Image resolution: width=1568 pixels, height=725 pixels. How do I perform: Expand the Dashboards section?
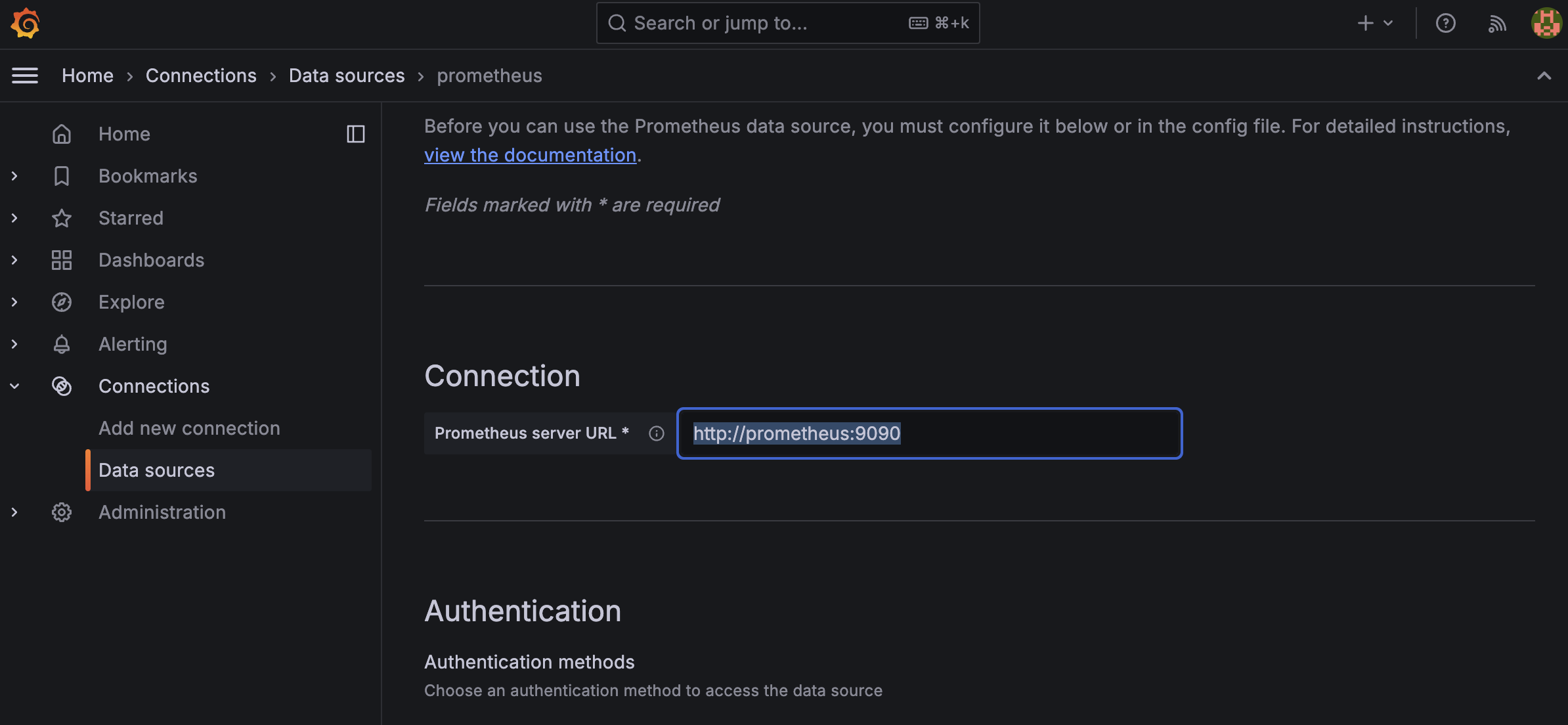coord(14,260)
